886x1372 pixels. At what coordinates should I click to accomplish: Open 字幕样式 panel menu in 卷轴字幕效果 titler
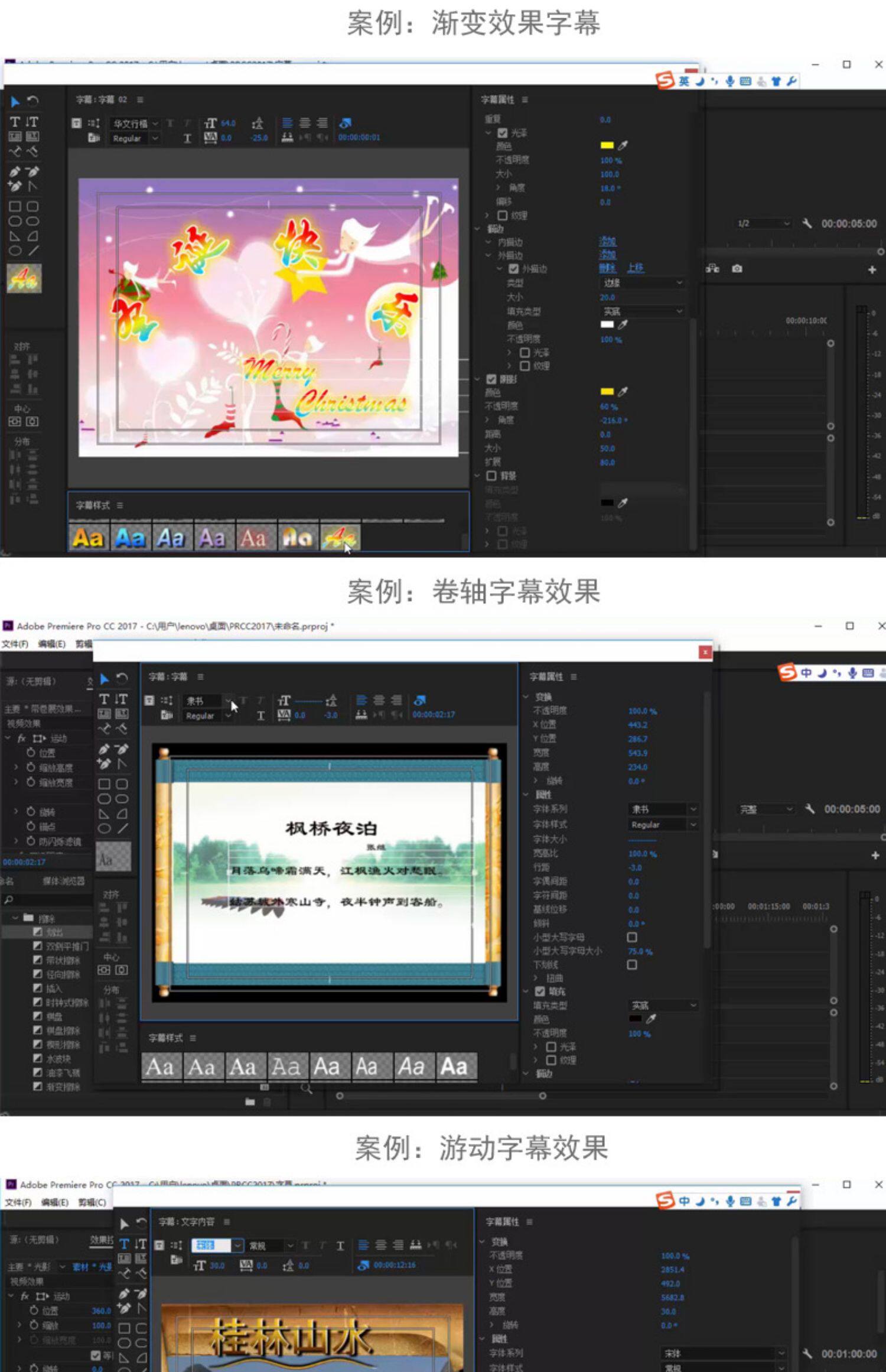(x=193, y=1038)
